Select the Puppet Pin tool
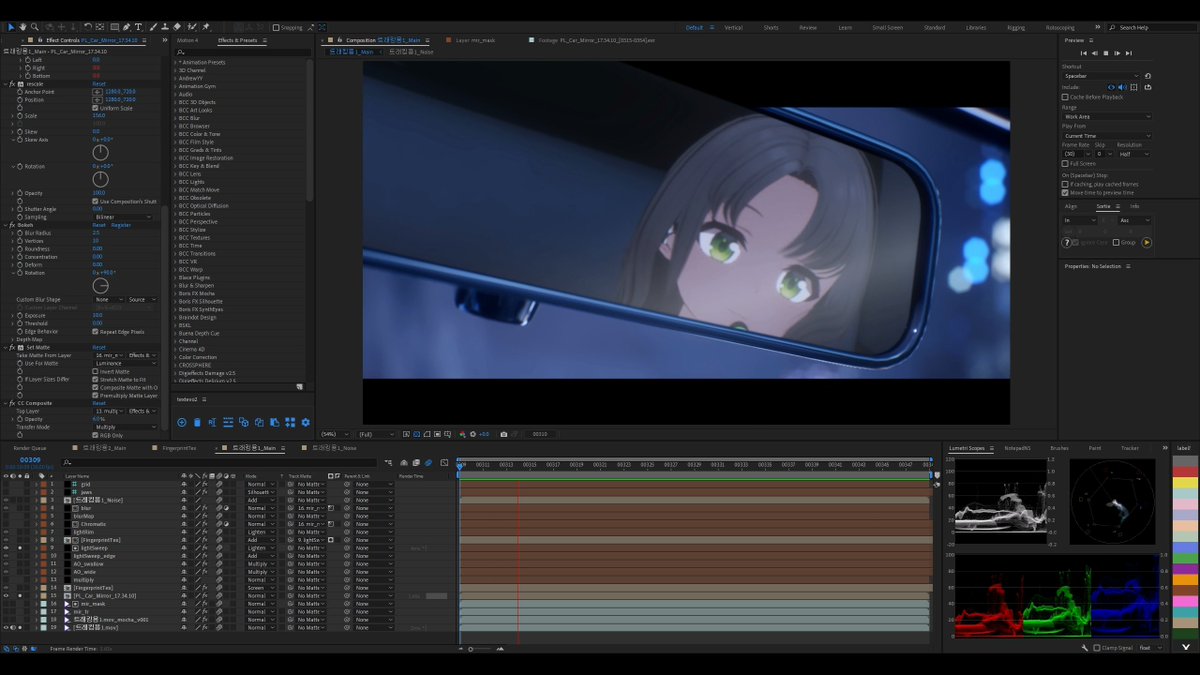 [x=206, y=27]
